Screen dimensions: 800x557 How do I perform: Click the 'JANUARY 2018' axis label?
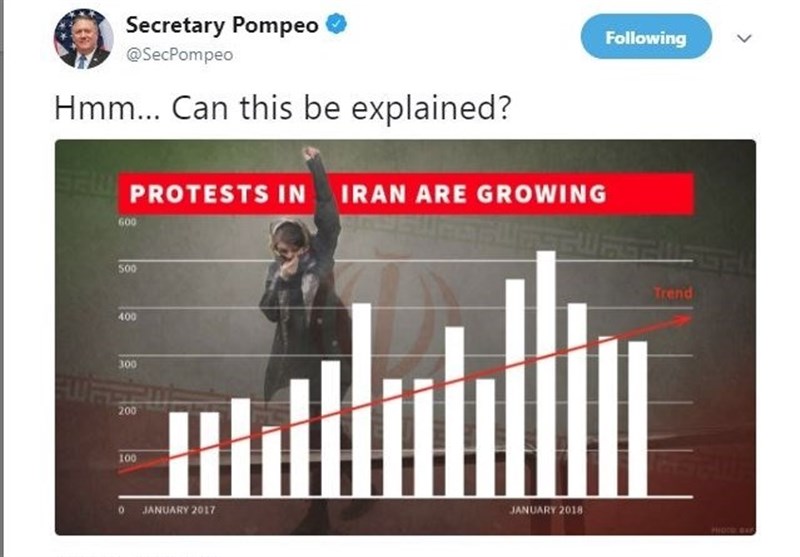[x=546, y=510]
